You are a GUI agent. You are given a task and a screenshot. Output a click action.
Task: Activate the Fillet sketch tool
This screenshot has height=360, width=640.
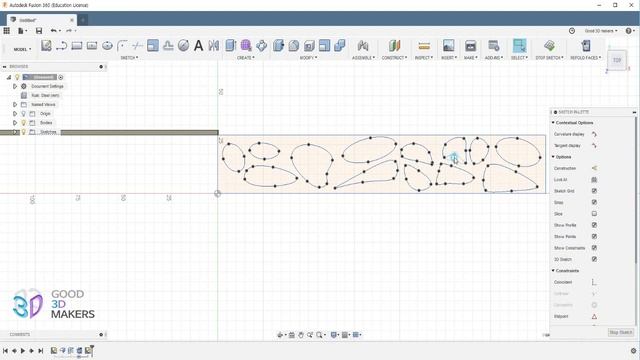(x=122, y=45)
